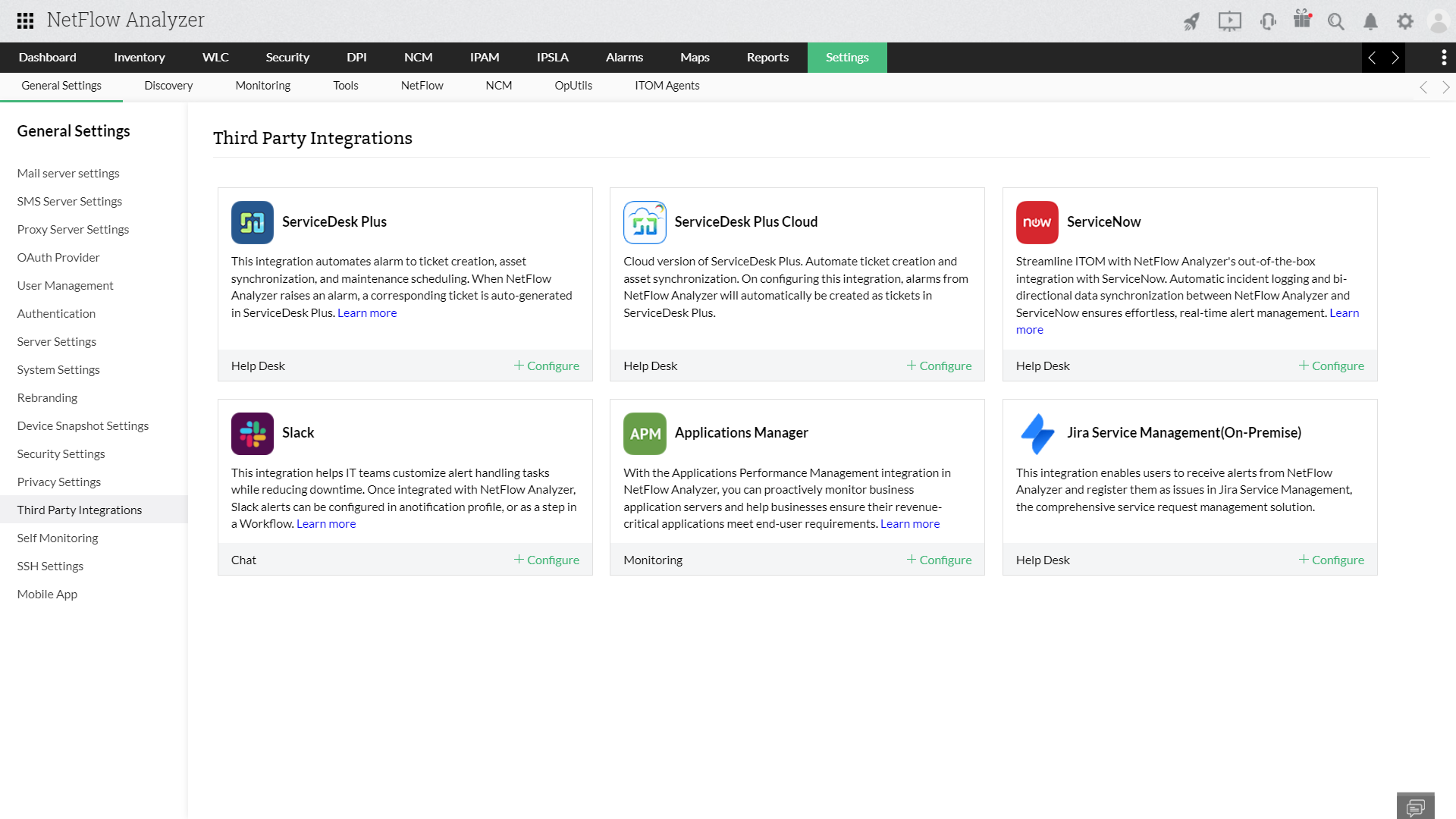Navigate to the next page arrow
This screenshot has height=819, width=1456.
point(1396,57)
